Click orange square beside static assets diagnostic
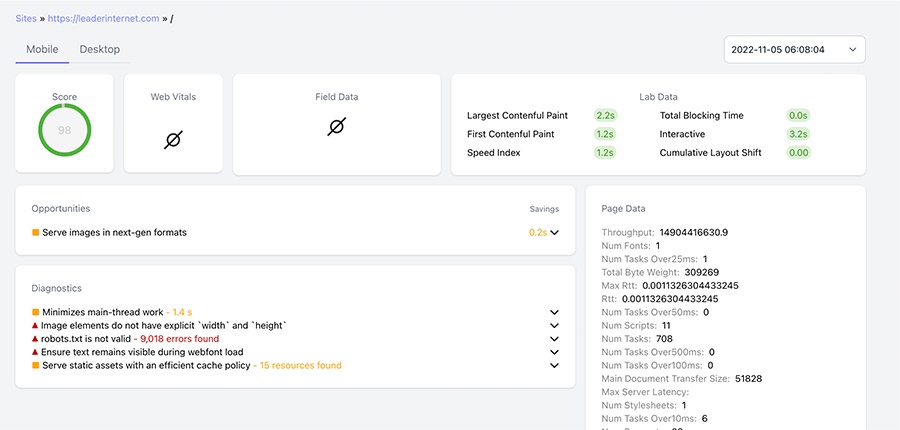Screen dimensions: 900x430 click(x=36, y=365)
